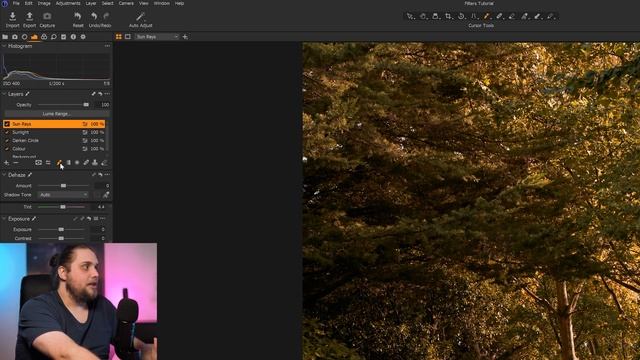The width and height of the screenshot is (640, 360).
Task: Open the Camera menu
Action: pyautogui.click(x=126, y=3)
